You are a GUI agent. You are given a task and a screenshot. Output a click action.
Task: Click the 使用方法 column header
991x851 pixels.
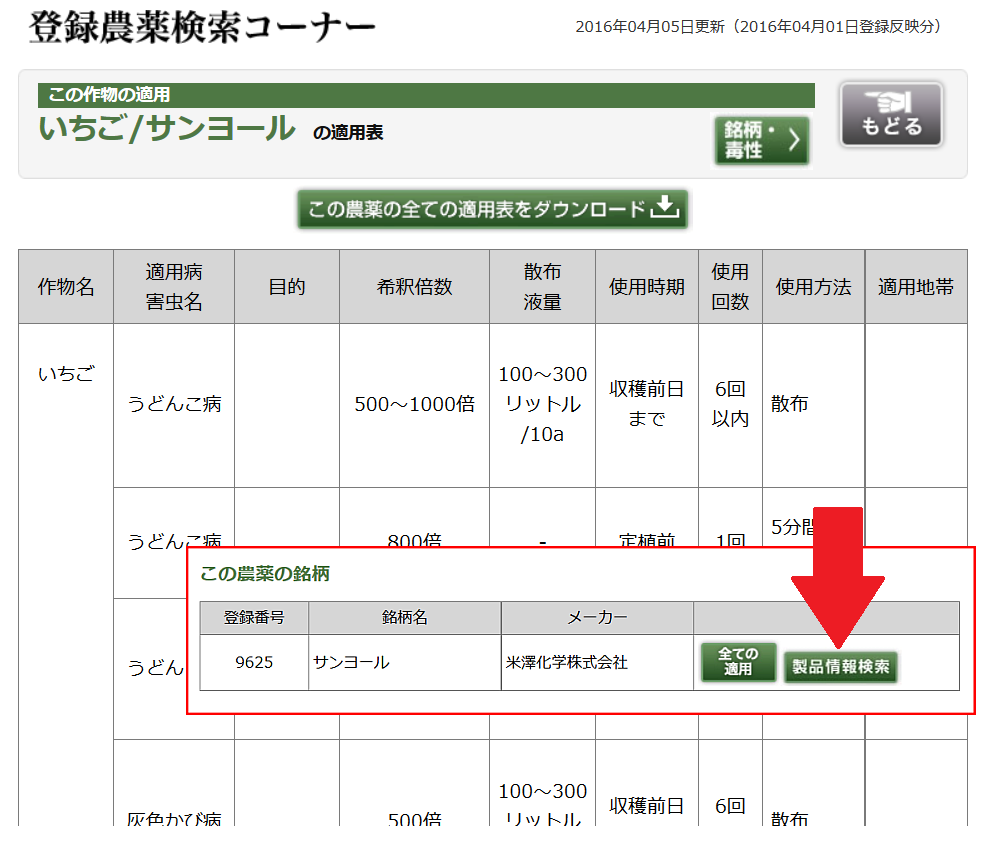[x=813, y=287]
